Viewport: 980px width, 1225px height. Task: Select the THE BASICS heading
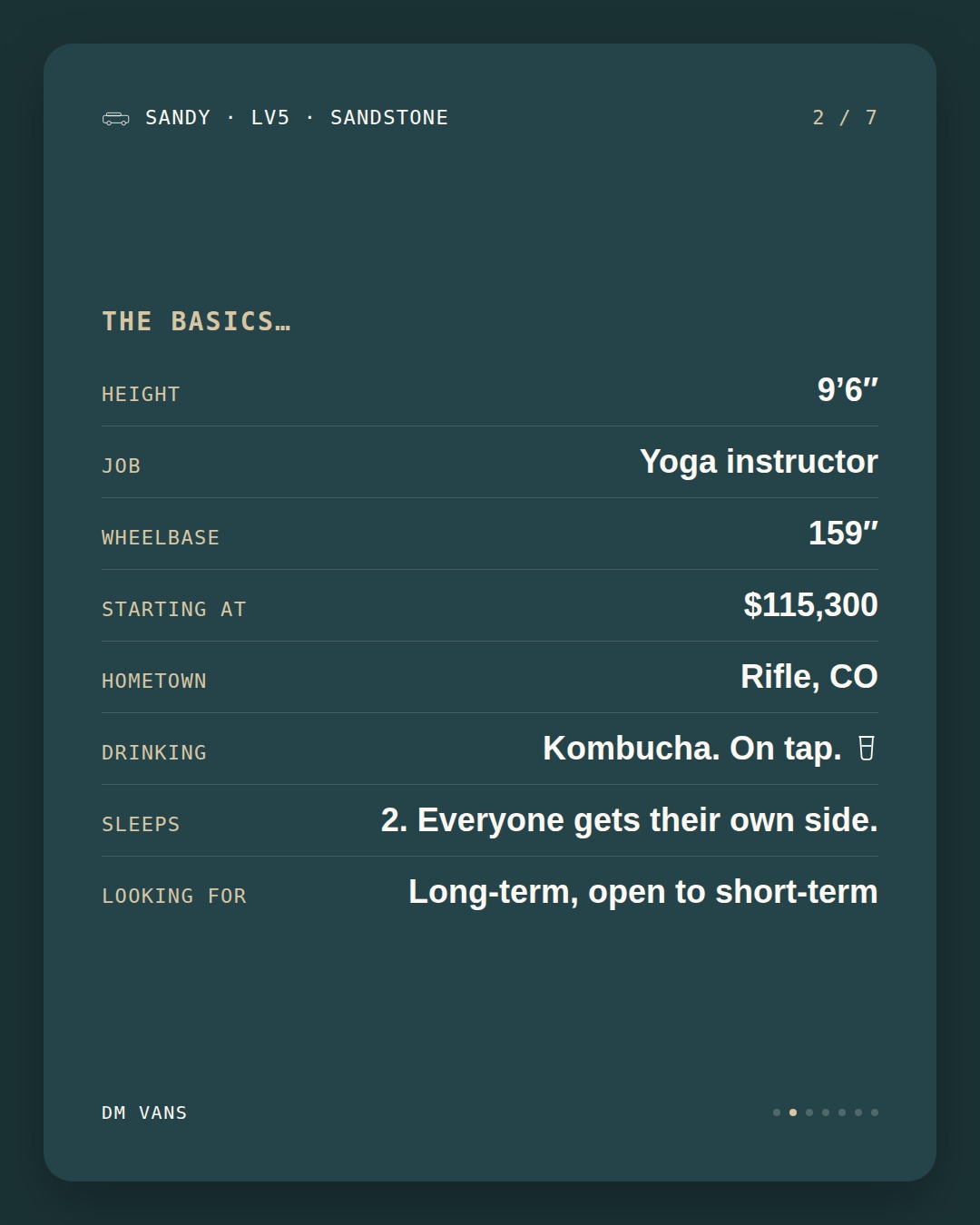(196, 321)
